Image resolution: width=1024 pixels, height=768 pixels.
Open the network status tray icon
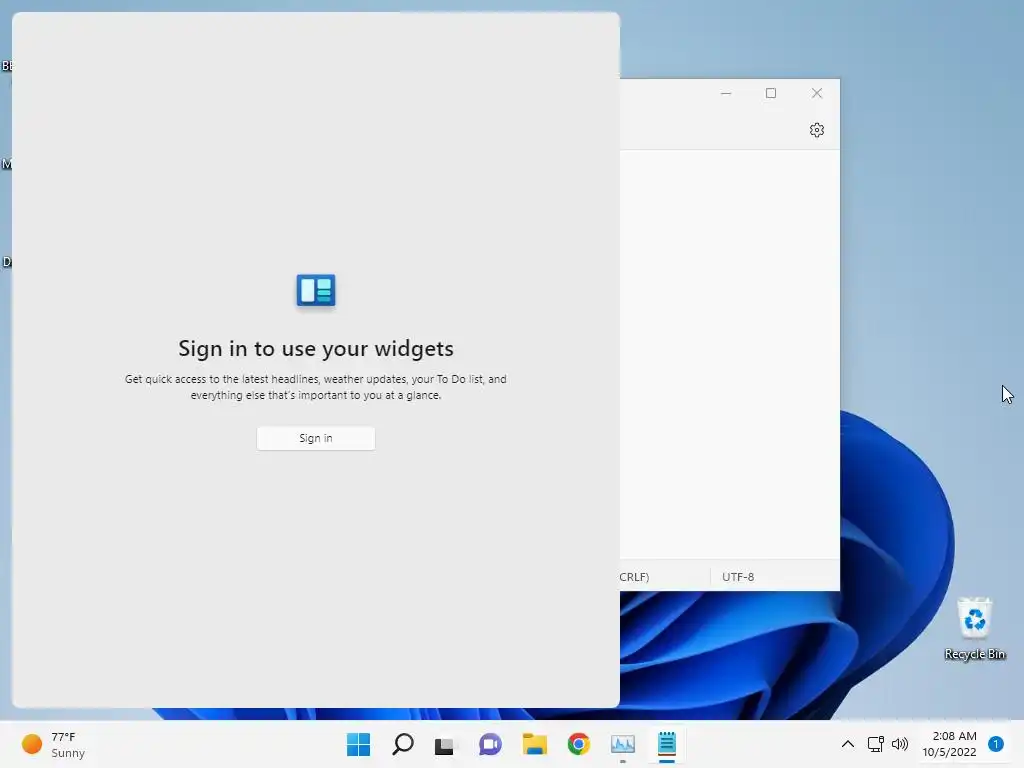875,744
